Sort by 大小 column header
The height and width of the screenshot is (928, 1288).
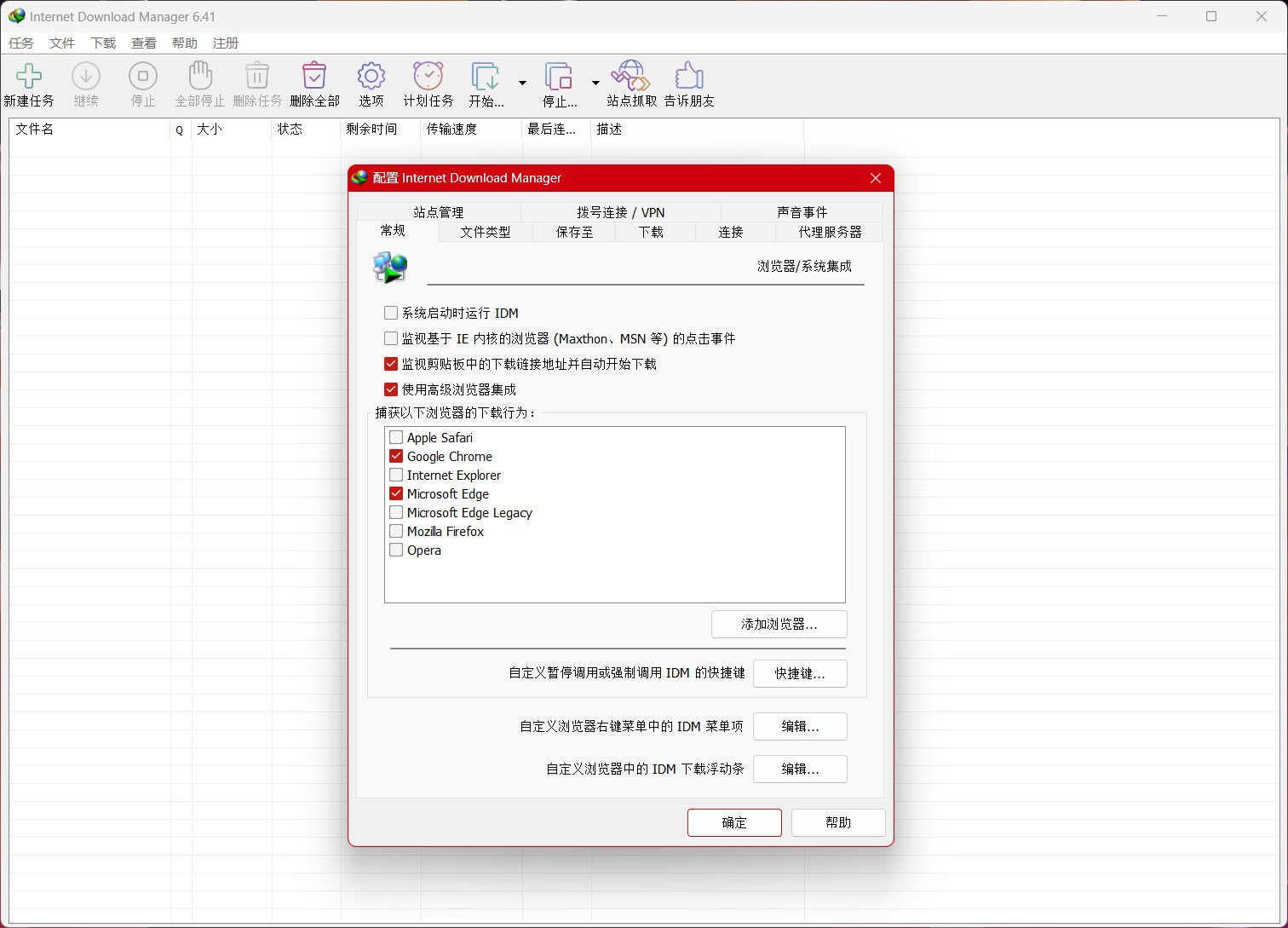pos(232,130)
